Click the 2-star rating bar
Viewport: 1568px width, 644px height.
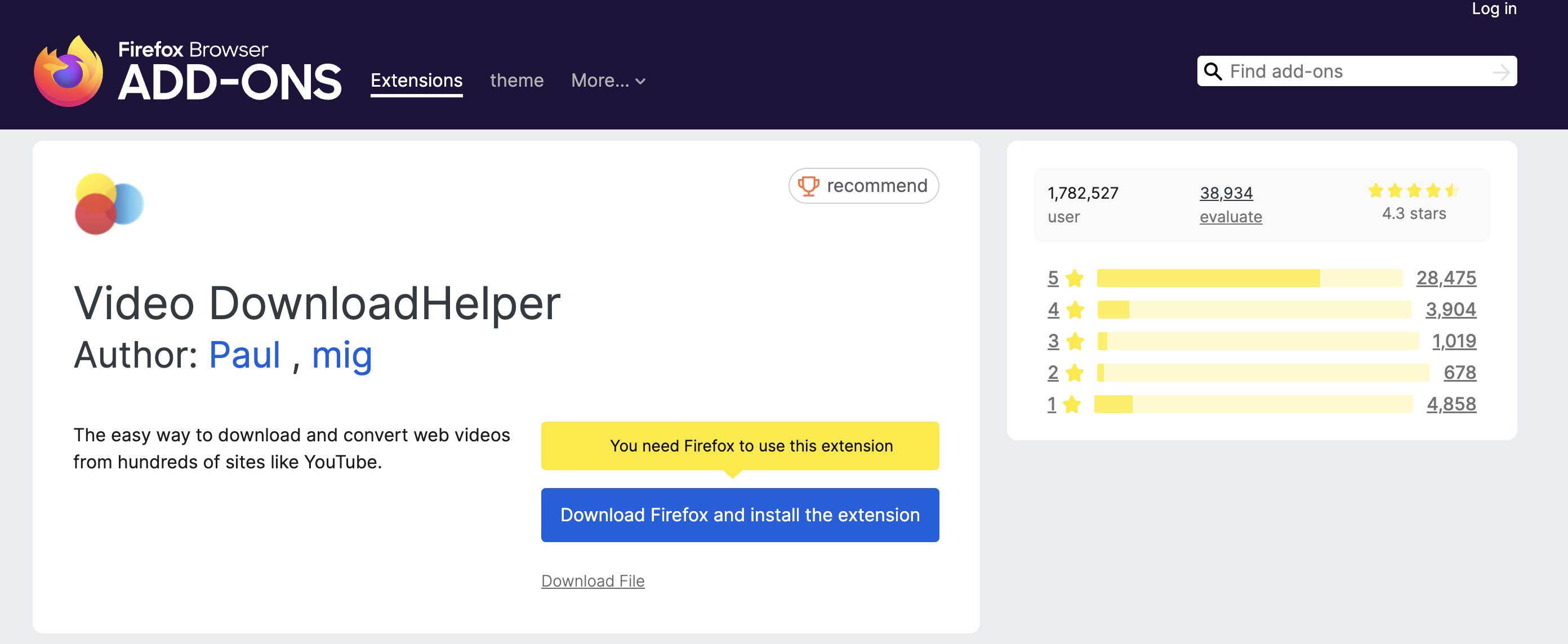pyautogui.click(x=1263, y=373)
